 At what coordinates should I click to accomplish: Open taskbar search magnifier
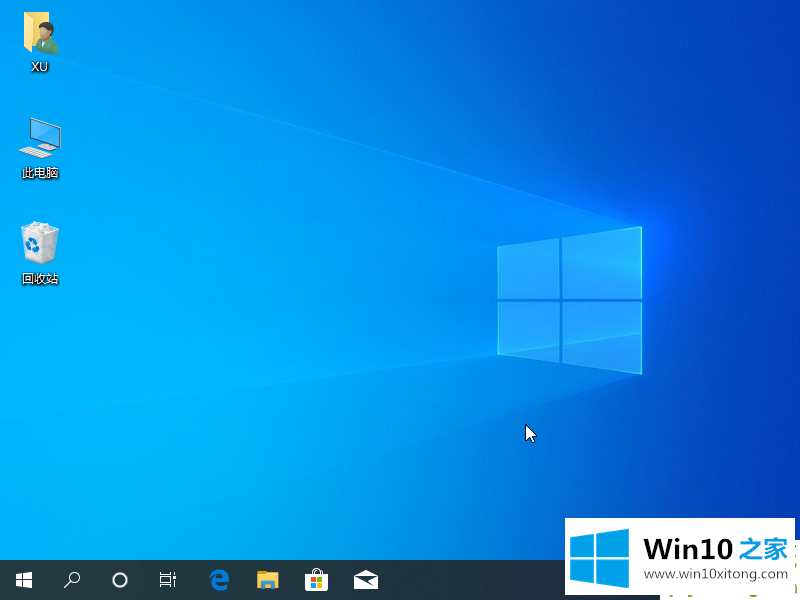pyautogui.click(x=72, y=580)
